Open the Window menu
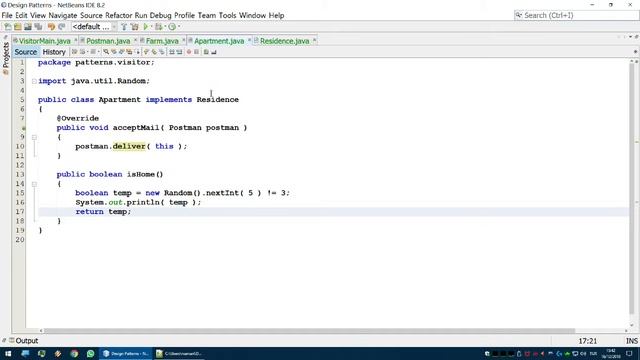 coord(252,16)
